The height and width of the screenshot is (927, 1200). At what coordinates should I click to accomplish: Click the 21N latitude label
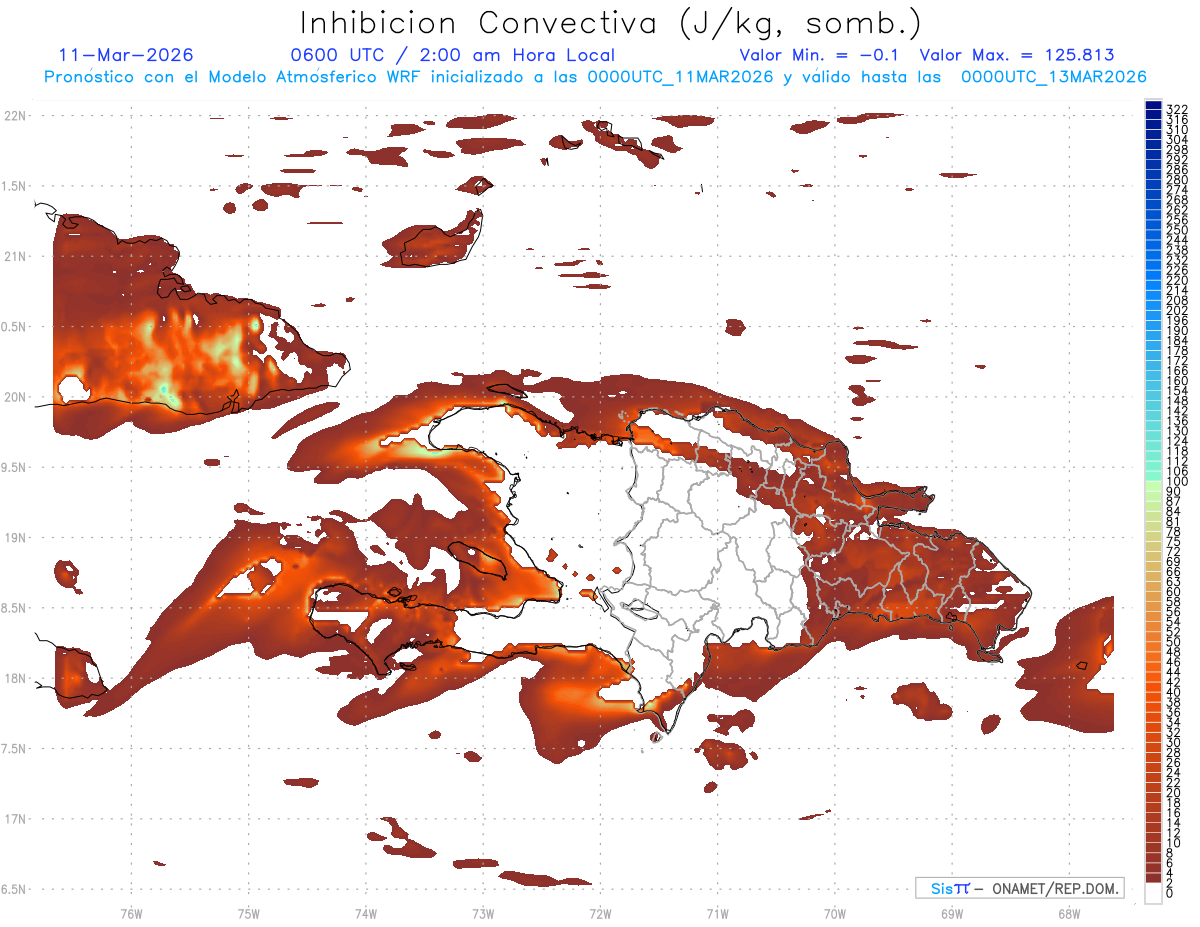pyautogui.click(x=15, y=256)
